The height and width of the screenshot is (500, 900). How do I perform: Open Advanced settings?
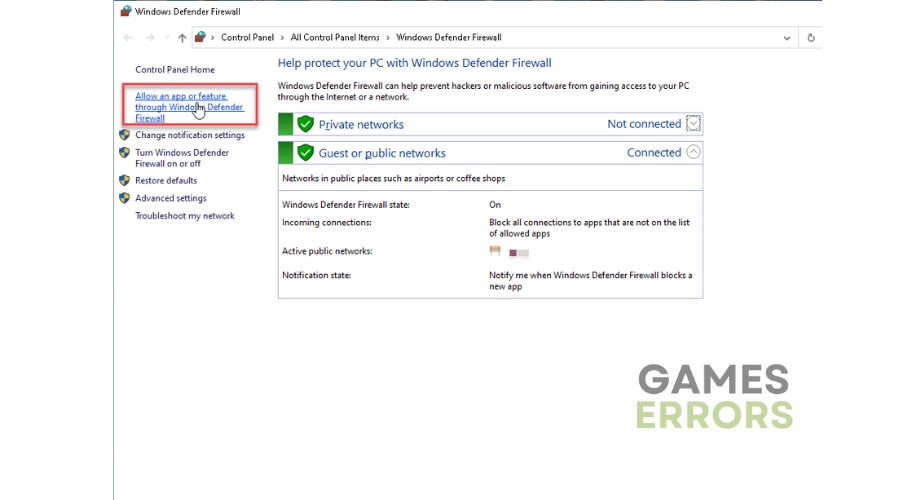coord(170,198)
